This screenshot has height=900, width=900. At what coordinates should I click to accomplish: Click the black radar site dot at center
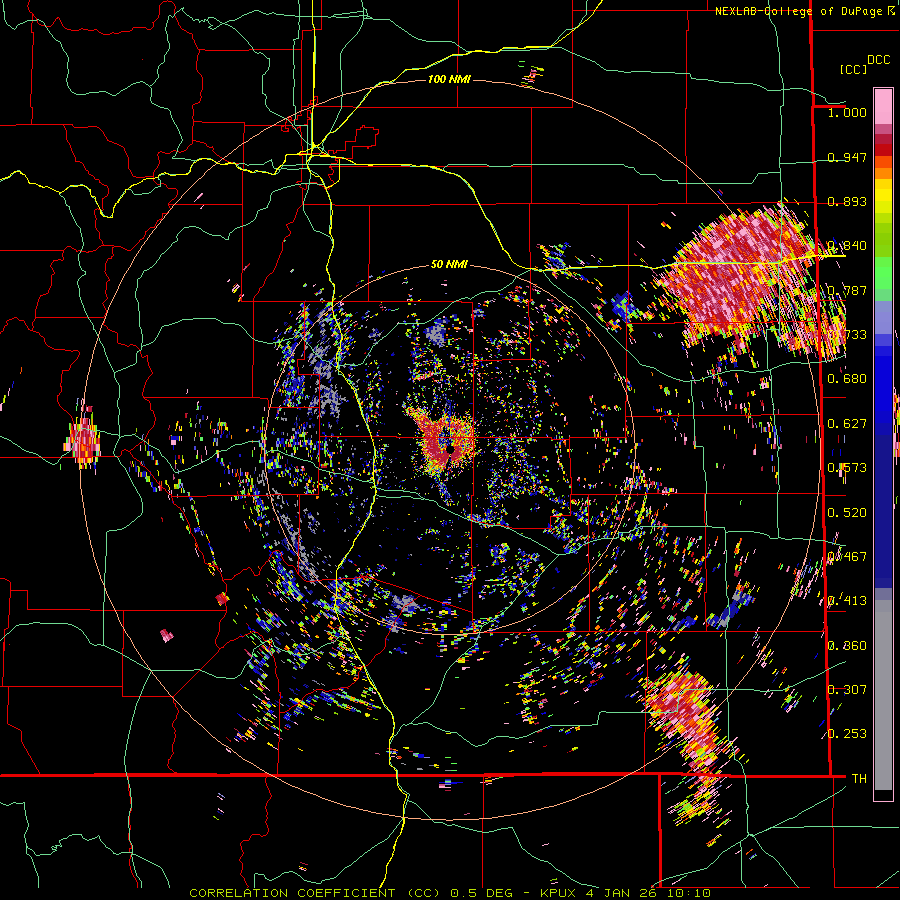[x=451, y=449]
